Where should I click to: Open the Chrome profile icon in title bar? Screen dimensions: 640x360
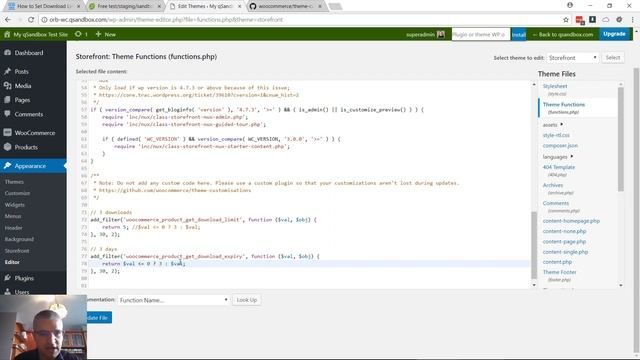570,5
